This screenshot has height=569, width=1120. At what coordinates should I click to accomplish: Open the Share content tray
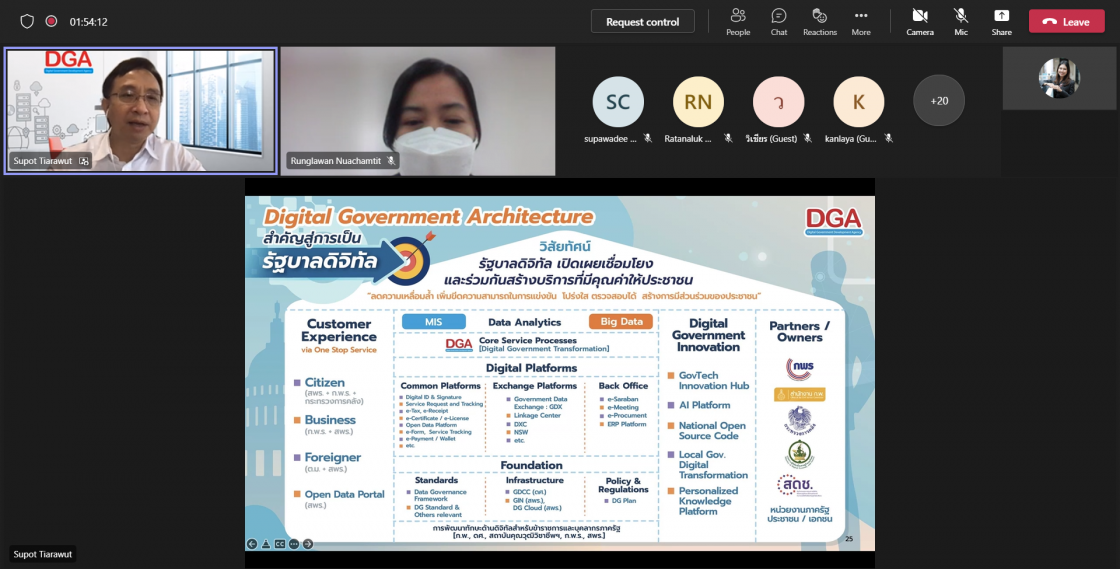click(x=1001, y=21)
